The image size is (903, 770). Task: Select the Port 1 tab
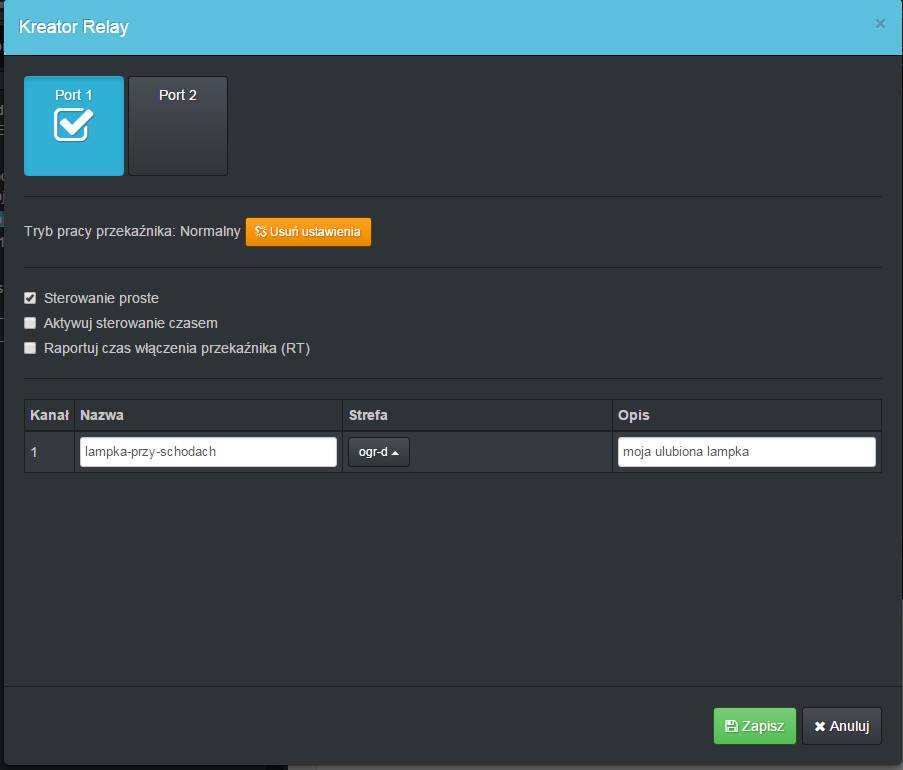(74, 126)
